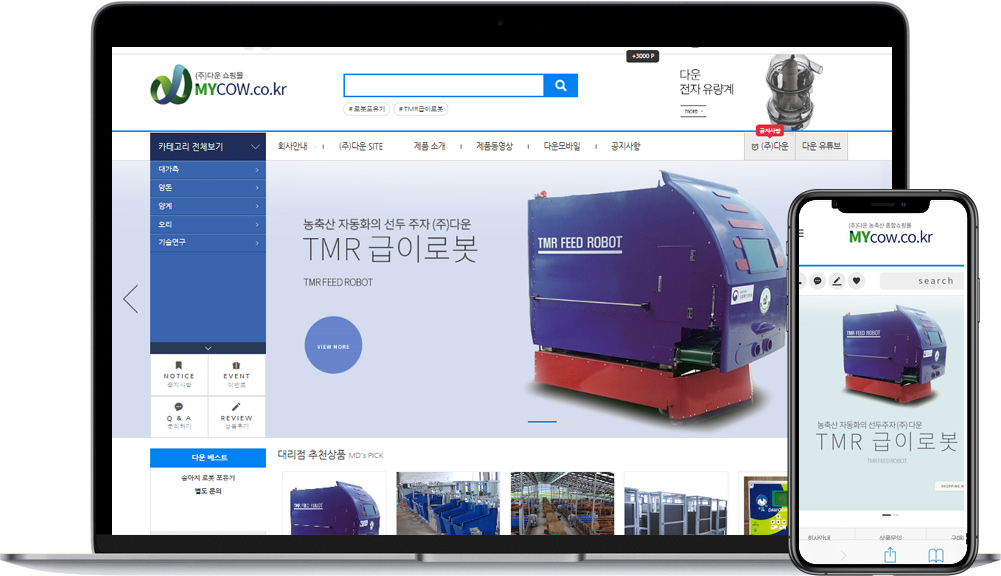Open the hamburger menu on the phone
The width and height of the screenshot is (1001, 576).
(801, 233)
